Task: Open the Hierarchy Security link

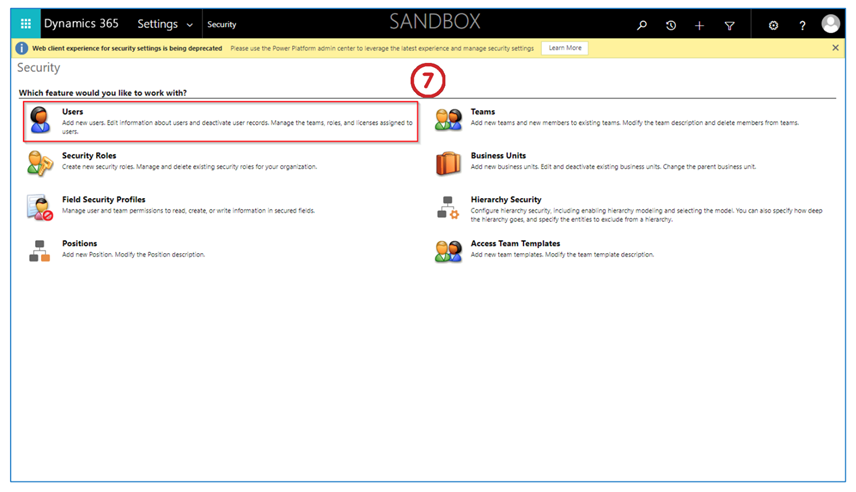Action: (x=505, y=200)
